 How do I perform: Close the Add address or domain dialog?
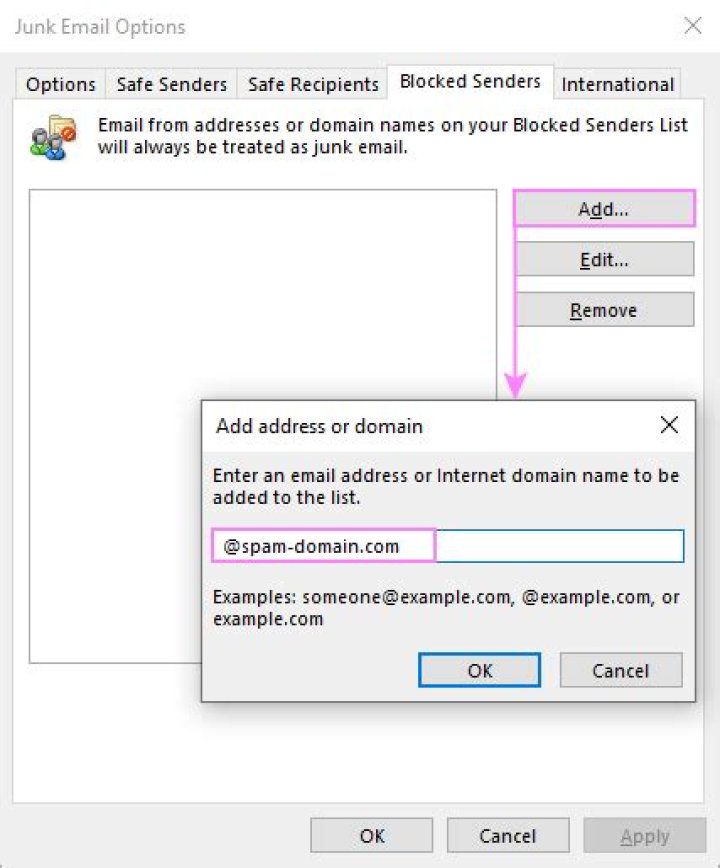pos(669,424)
